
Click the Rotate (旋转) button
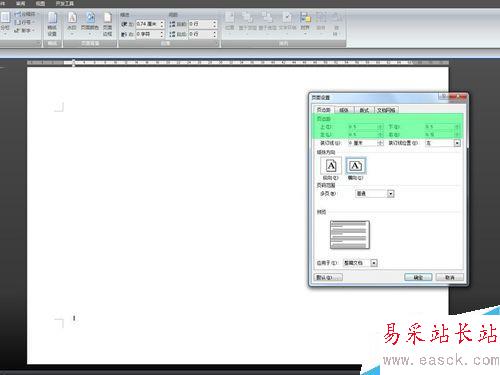(x=336, y=24)
